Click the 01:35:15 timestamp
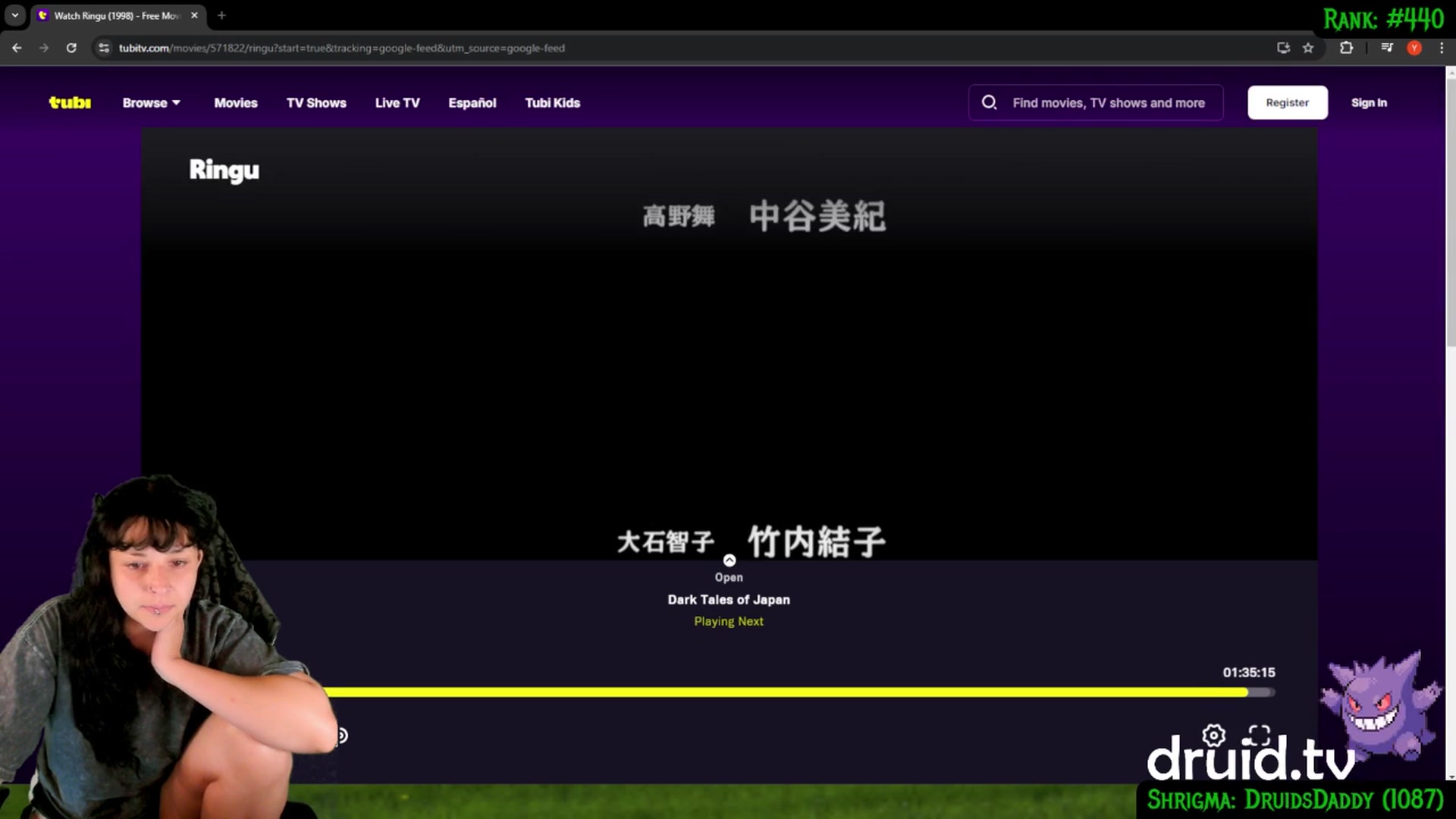Screen dimensions: 1456x819 tap(1248, 673)
